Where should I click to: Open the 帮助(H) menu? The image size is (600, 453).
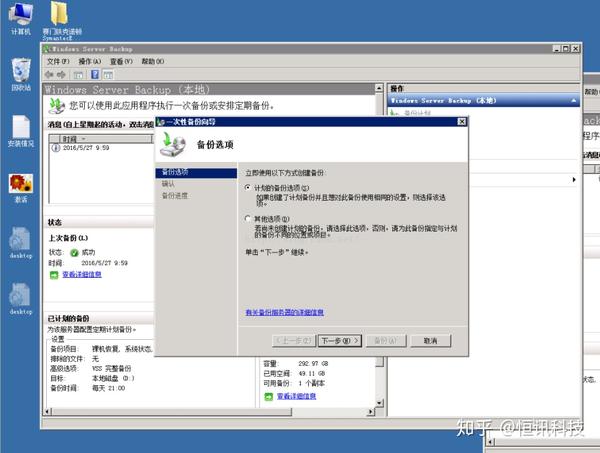[153, 61]
